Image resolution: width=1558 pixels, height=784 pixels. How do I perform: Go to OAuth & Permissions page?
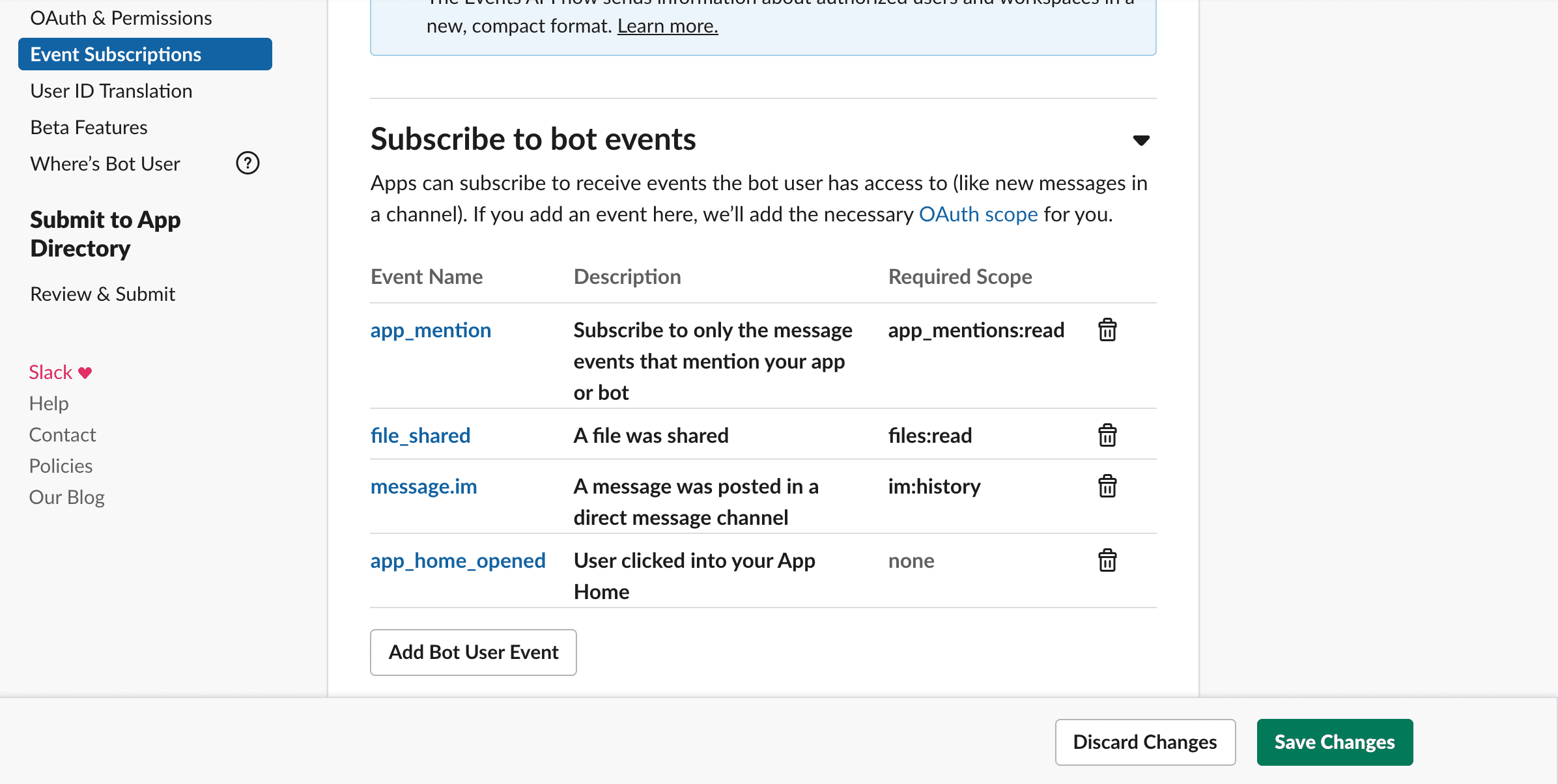(121, 18)
